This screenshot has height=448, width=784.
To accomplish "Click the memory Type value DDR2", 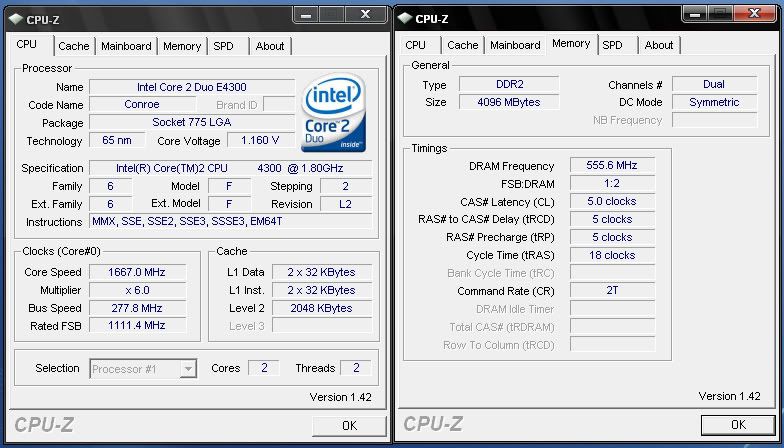I will [x=509, y=84].
